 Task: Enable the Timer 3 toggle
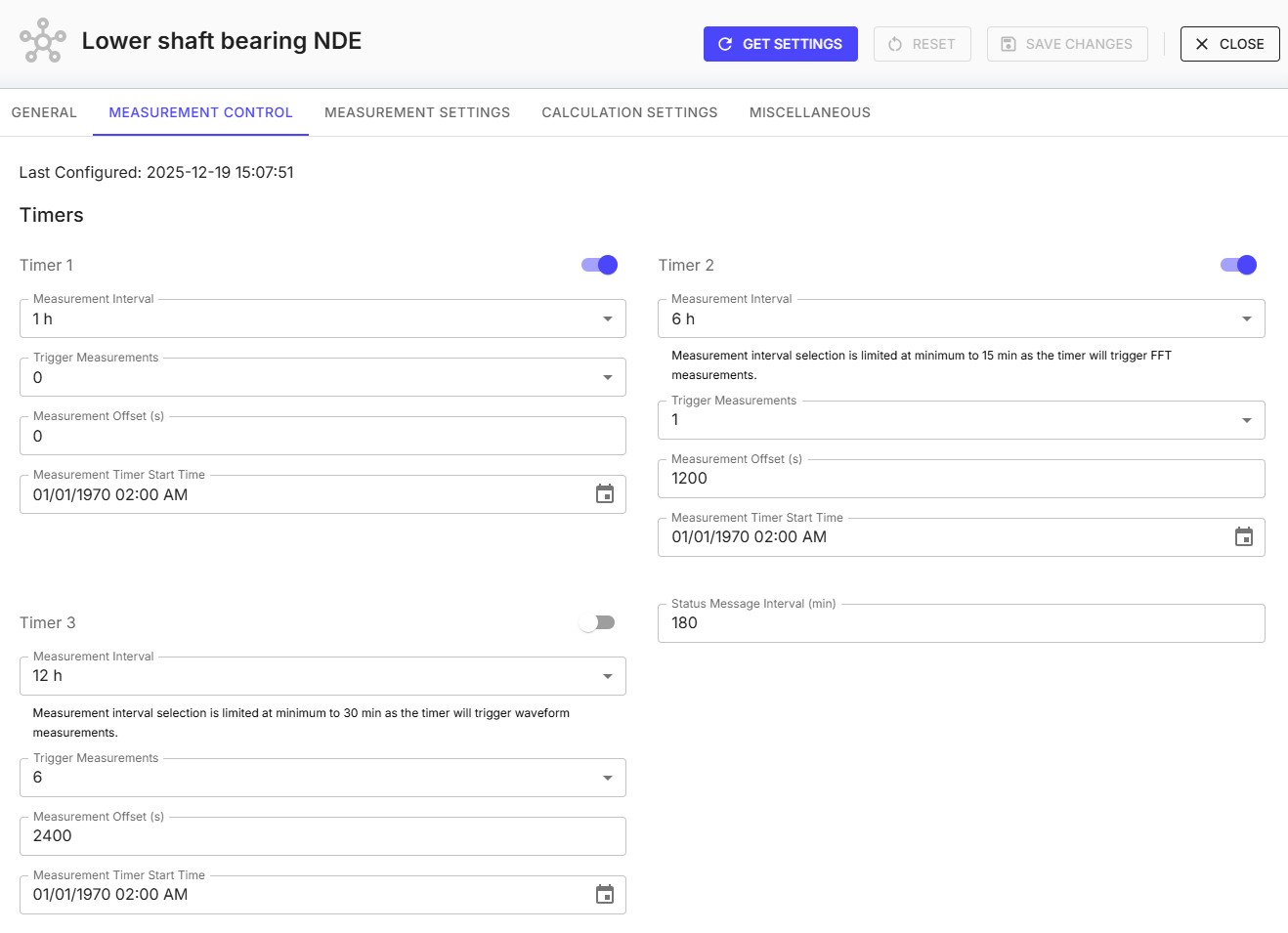(x=597, y=622)
